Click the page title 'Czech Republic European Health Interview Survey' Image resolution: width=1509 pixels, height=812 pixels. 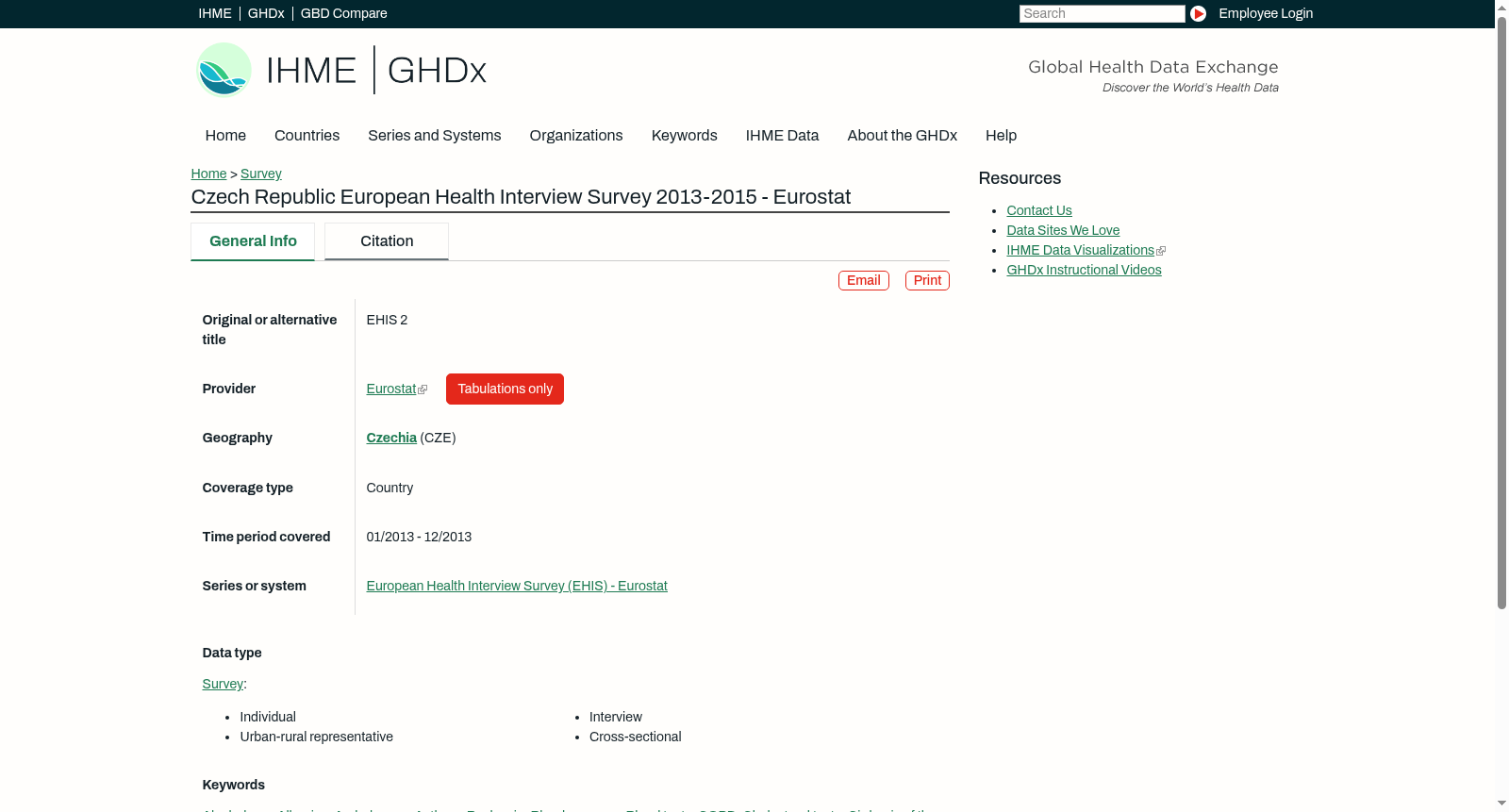(x=522, y=197)
